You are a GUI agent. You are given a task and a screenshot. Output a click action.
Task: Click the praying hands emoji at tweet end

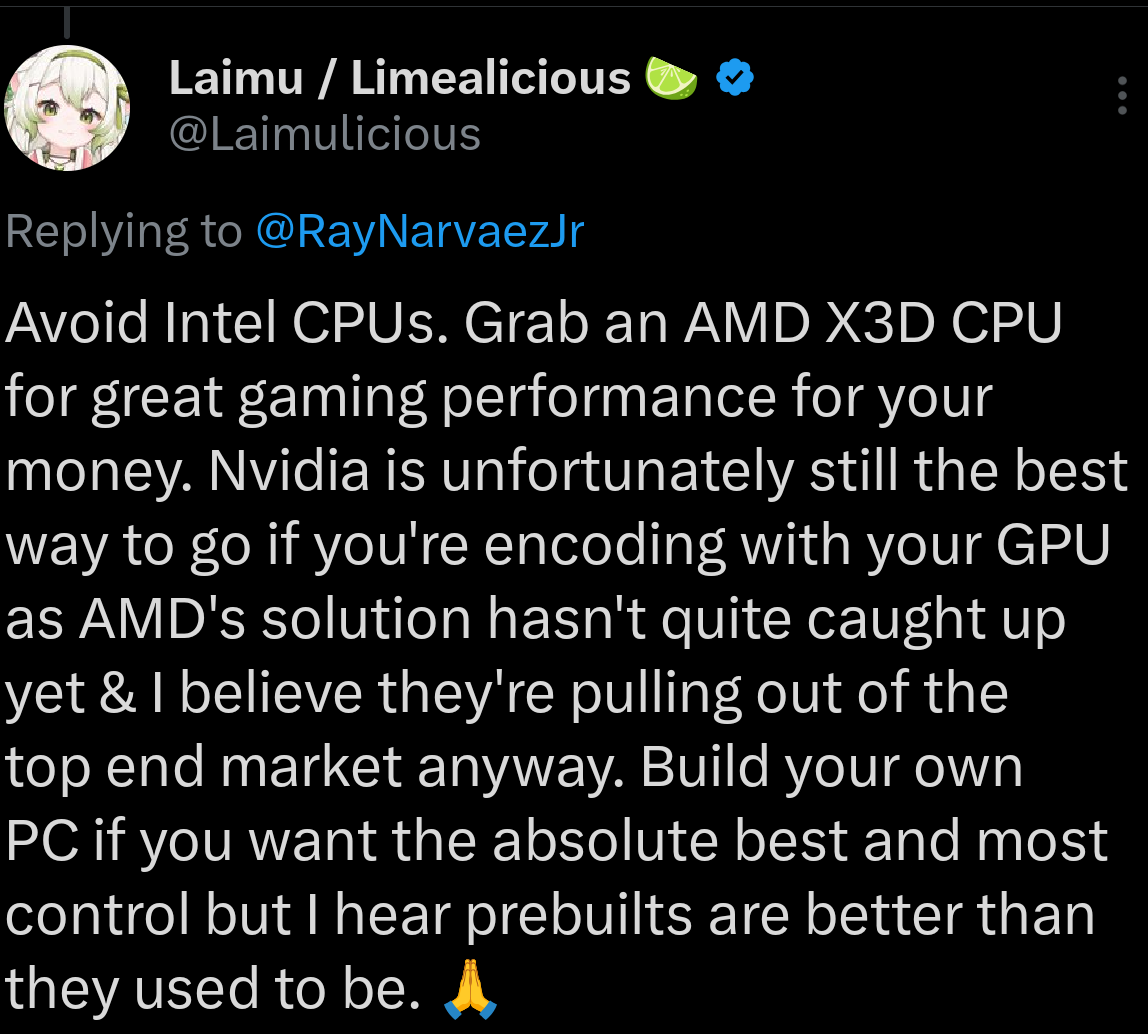click(x=469, y=990)
